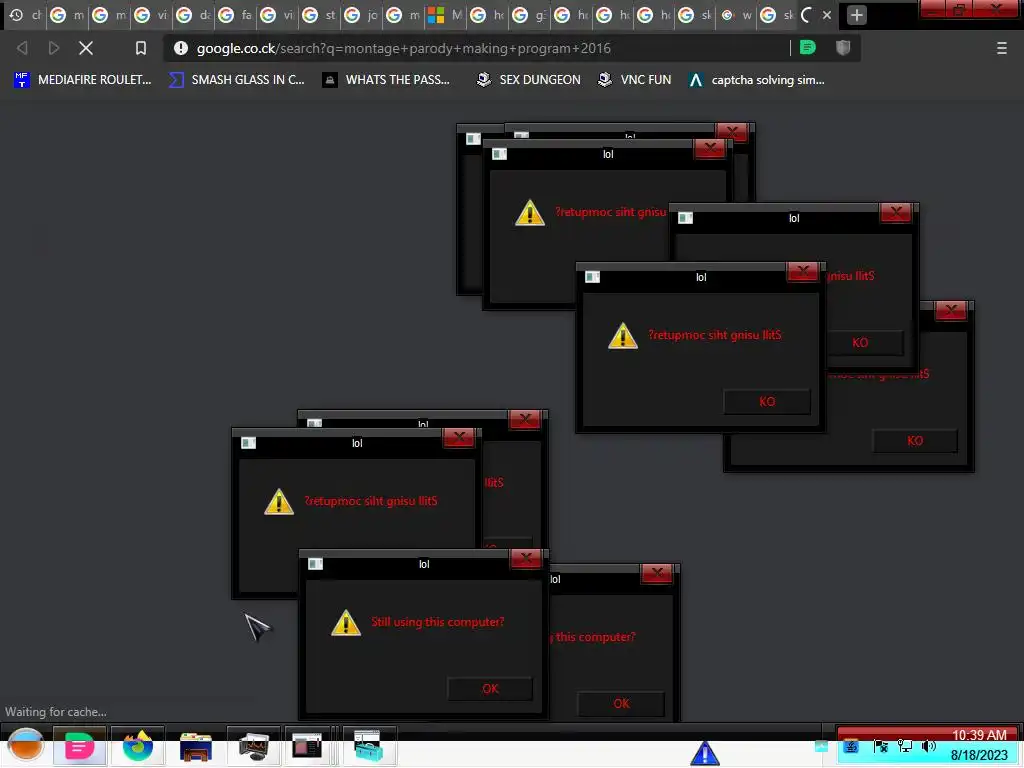
Task: Open the WHATS THE PASS... bookmark
Action: (386, 80)
